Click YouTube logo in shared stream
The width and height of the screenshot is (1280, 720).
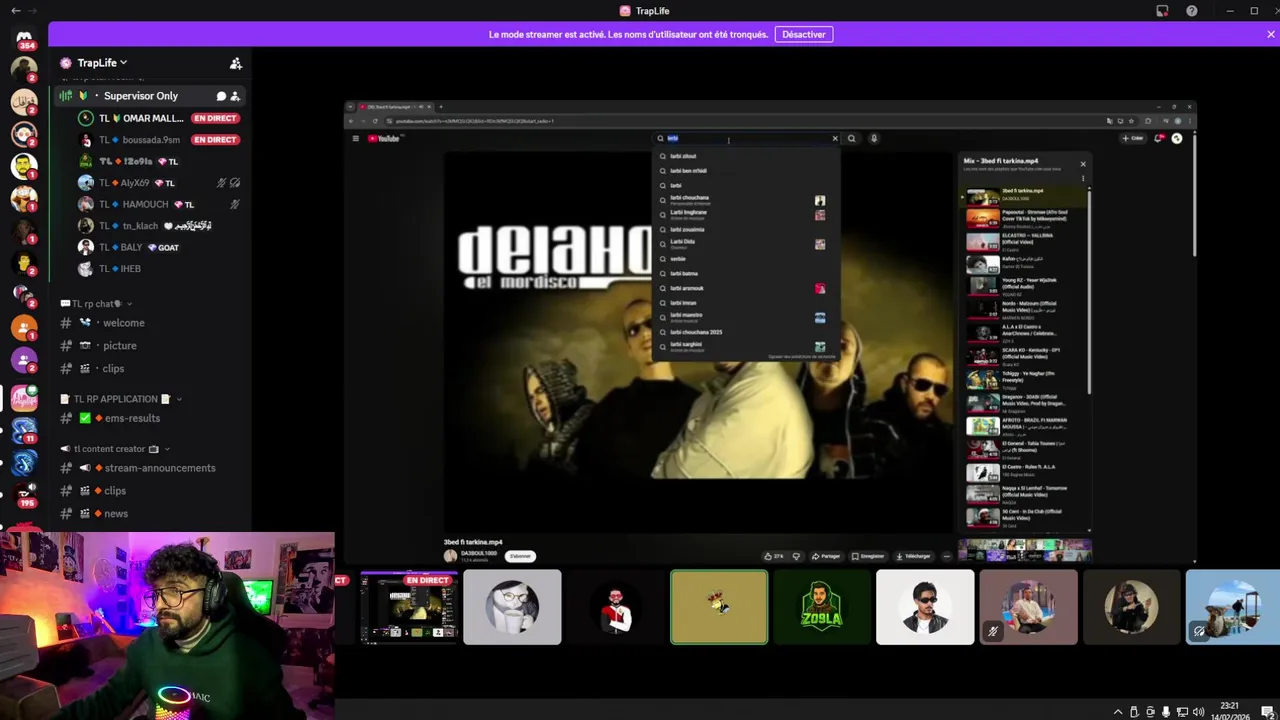[x=385, y=139]
